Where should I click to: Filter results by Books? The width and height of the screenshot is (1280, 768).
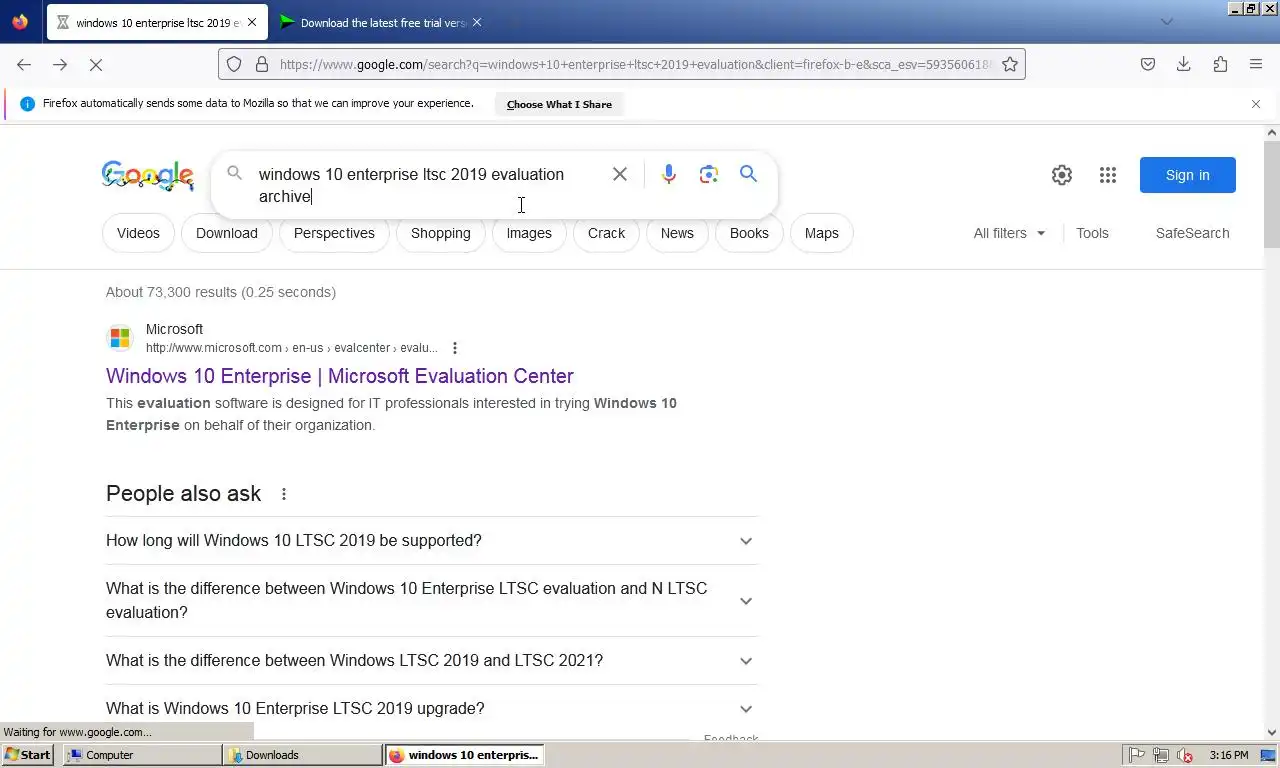[x=749, y=233]
